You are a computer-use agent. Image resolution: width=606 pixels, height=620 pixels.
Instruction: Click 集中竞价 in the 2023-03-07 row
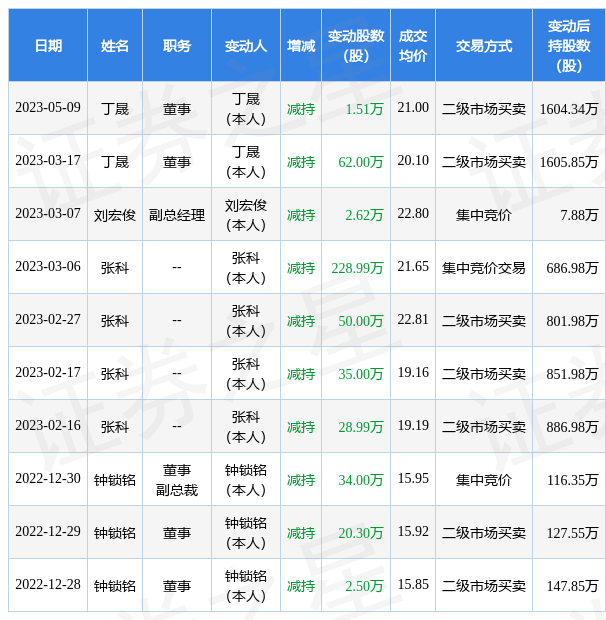[484, 215]
